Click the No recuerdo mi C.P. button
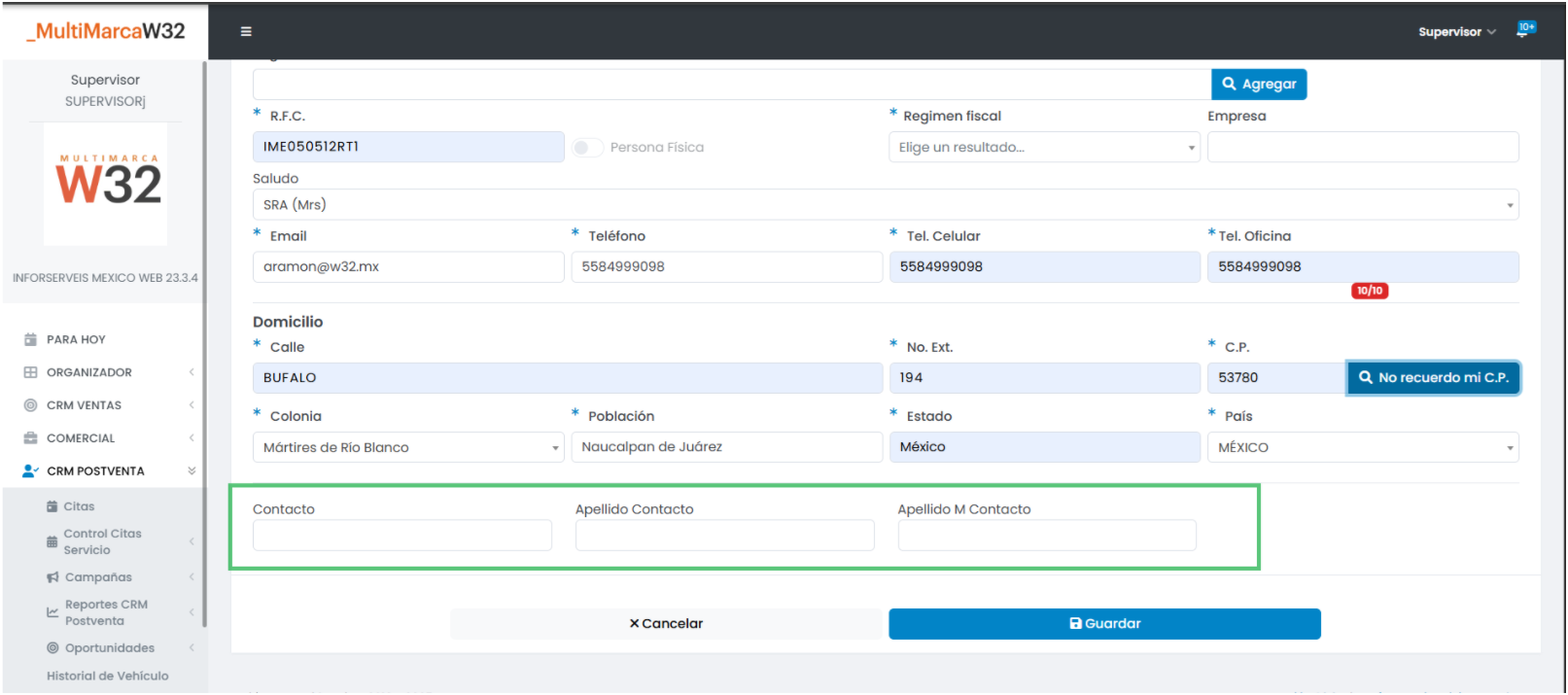 pyautogui.click(x=1433, y=378)
